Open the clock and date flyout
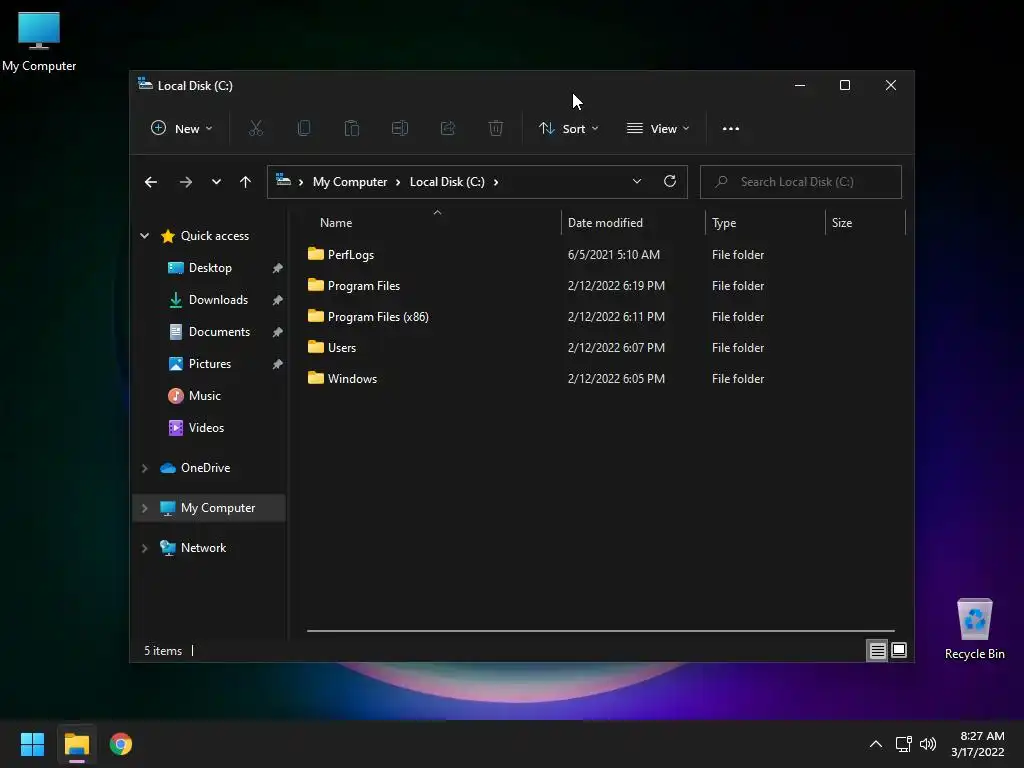 [x=978, y=744]
